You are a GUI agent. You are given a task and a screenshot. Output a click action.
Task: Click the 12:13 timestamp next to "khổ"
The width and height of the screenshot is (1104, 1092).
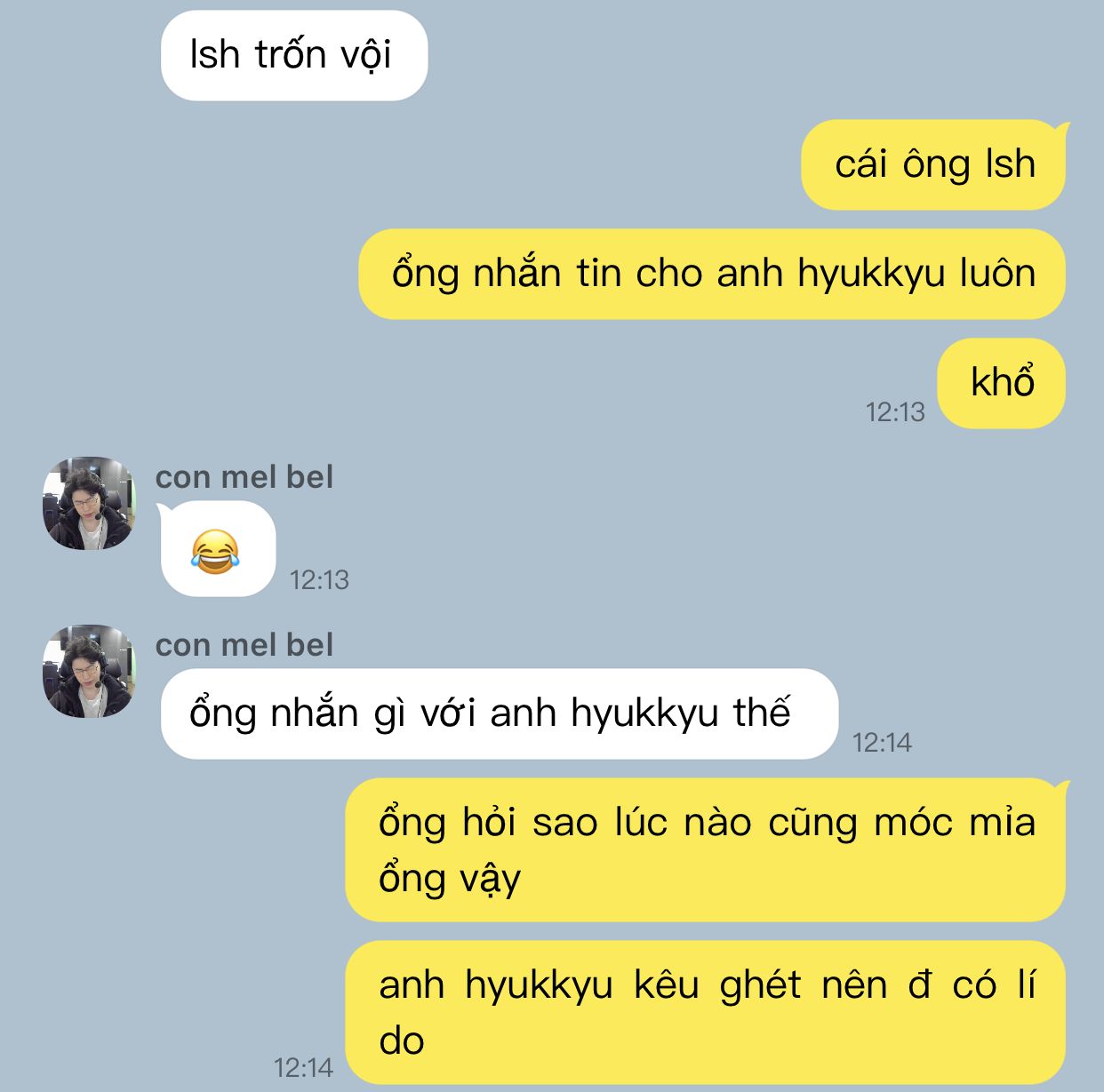click(x=895, y=412)
